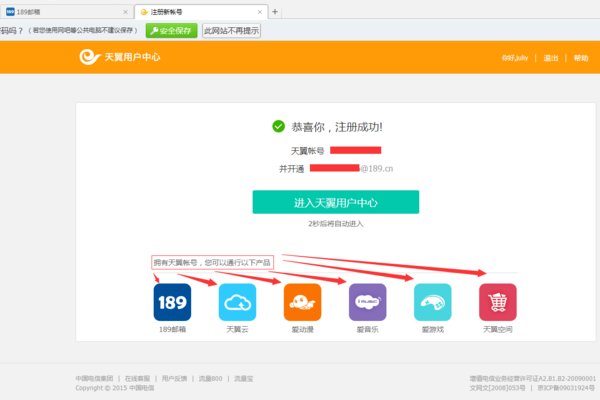The height and width of the screenshot is (400, 600).
Task: Select the 注册新帐号 browser tab
Action: [201, 12]
